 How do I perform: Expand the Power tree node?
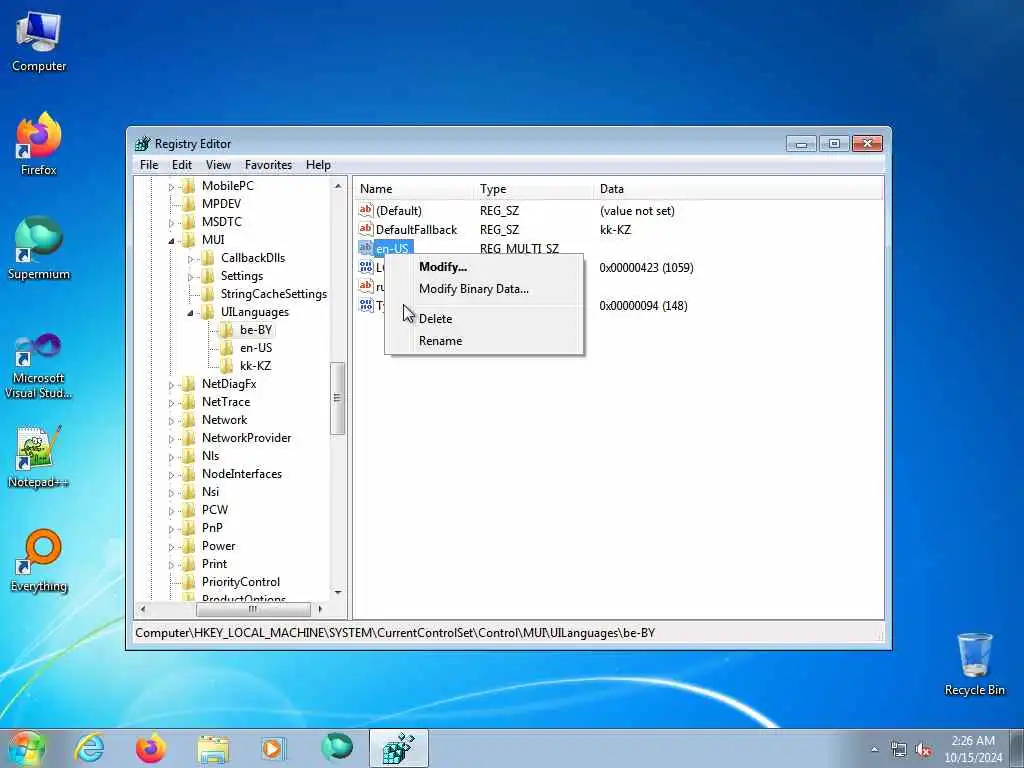(x=172, y=547)
